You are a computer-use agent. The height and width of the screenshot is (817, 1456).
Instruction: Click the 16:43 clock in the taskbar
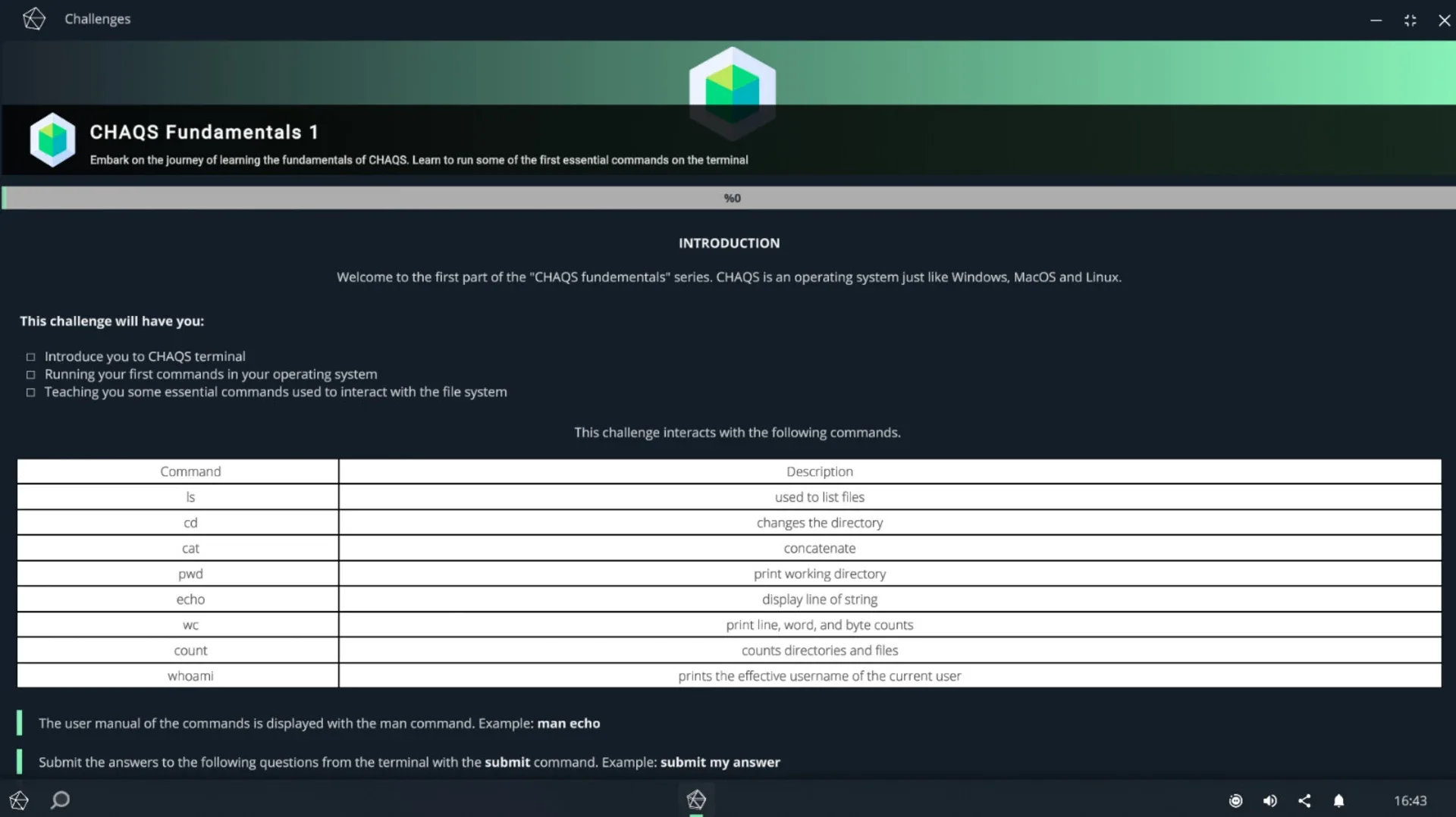(1410, 801)
